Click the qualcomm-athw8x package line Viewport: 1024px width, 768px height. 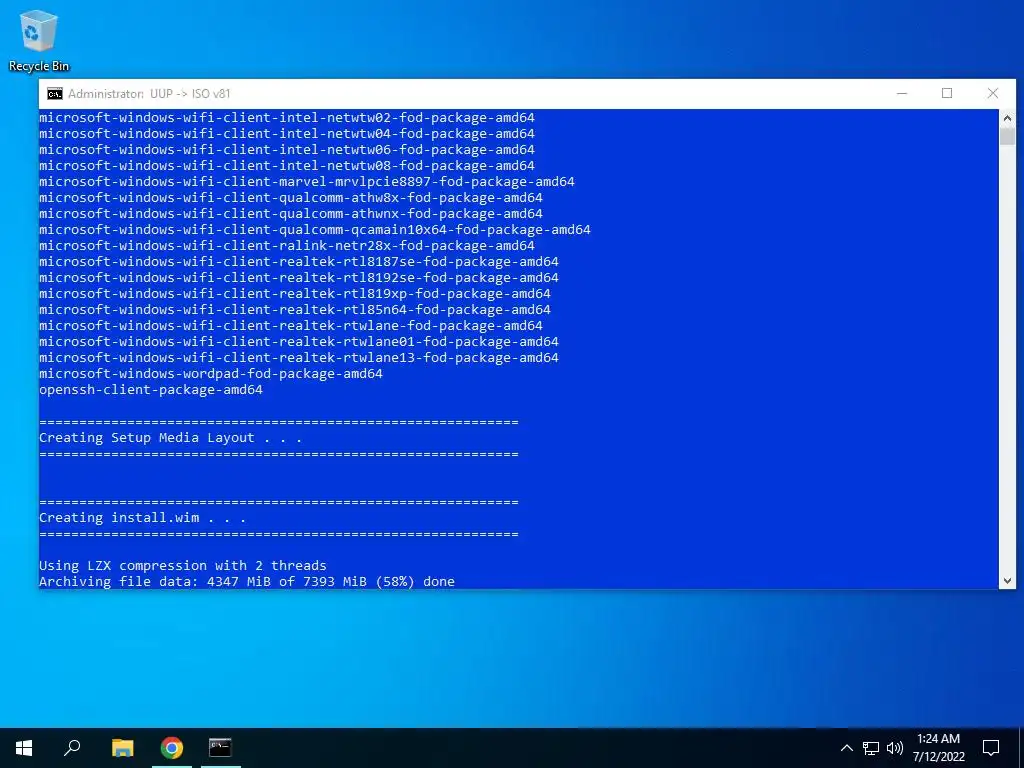291,198
